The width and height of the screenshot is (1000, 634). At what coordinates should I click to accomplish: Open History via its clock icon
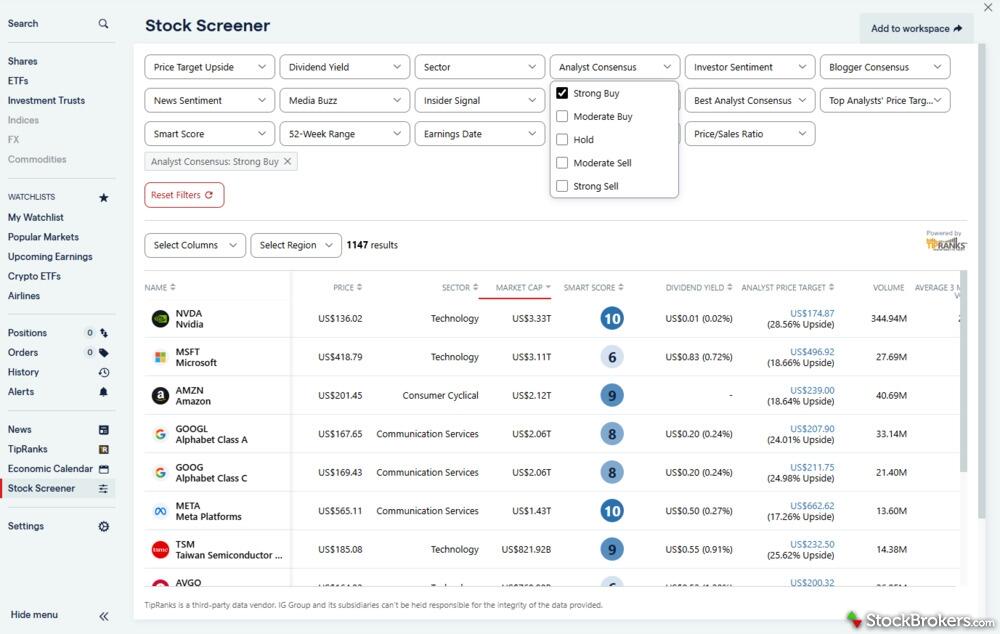click(x=104, y=372)
